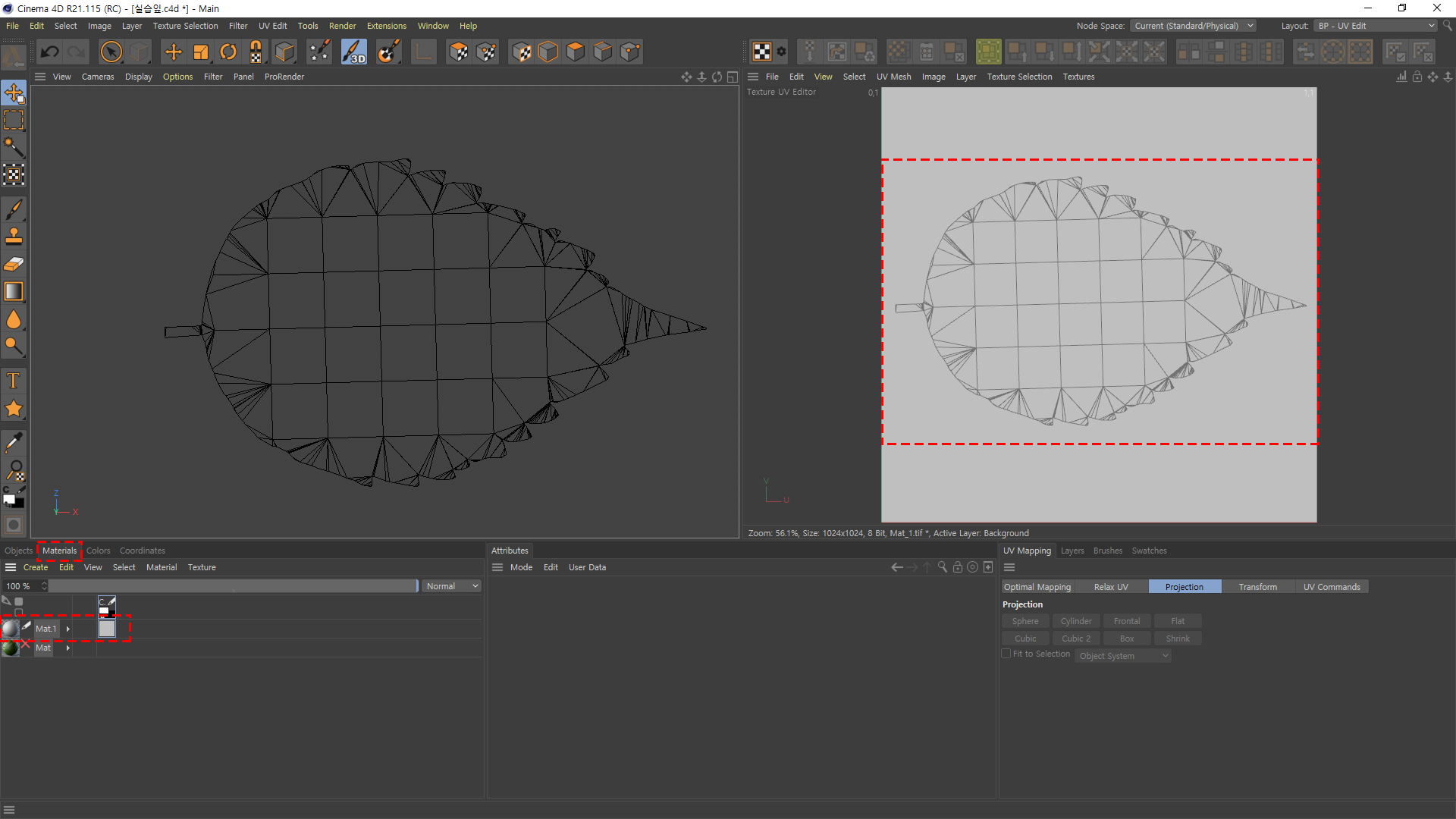Expand the Mat.1 material arrow
The image size is (1456, 819).
68,629
